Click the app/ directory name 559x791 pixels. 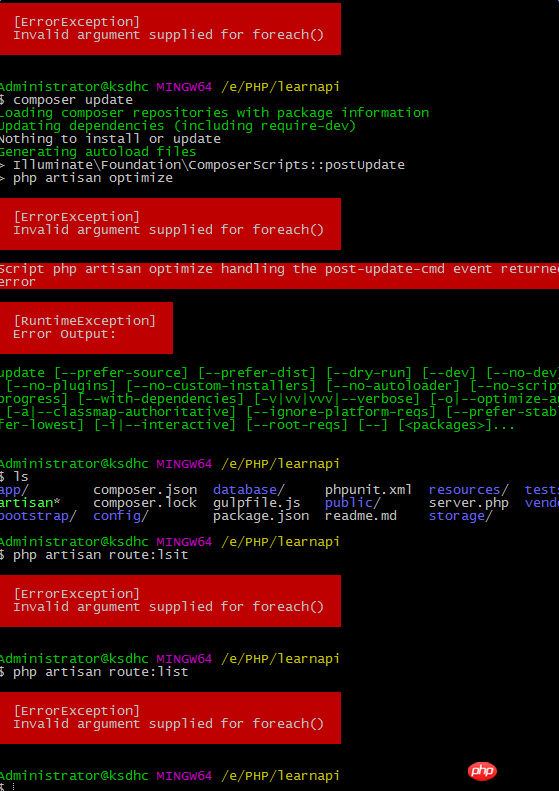point(15,490)
